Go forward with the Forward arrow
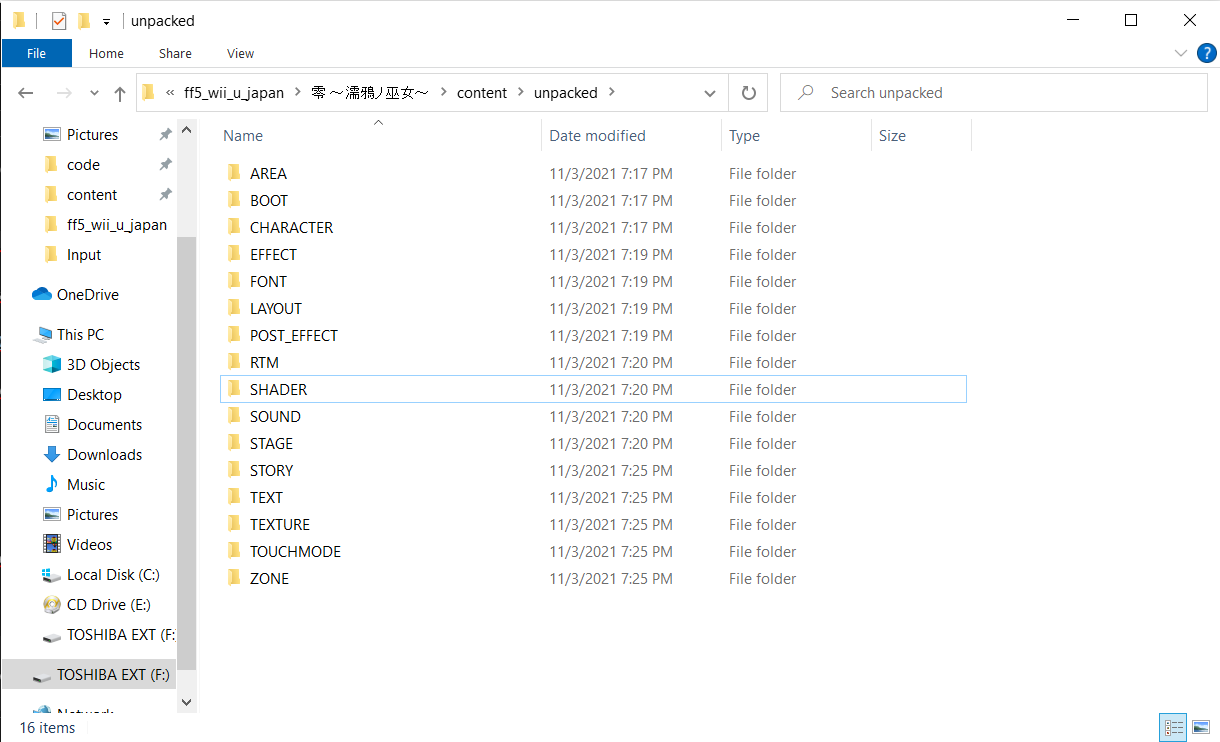The width and height of the screenshot is (1220, 742). [64, 93]
